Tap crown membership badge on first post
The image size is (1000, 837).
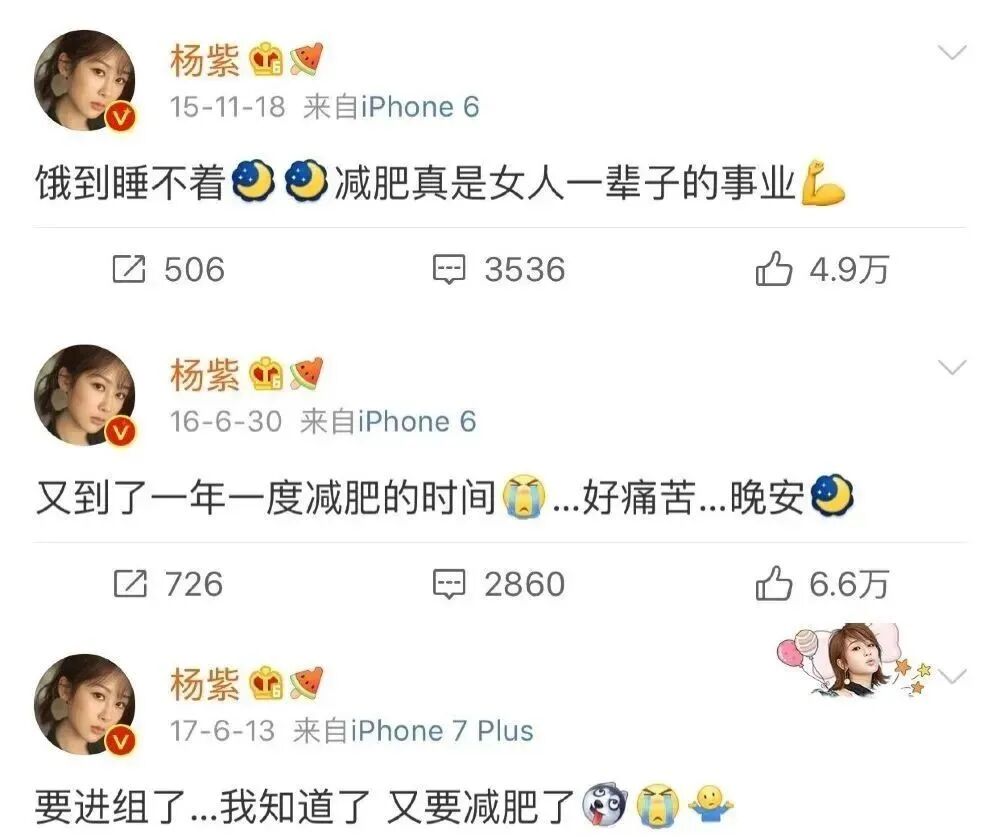pyautogui.click(x=266, y=60)
